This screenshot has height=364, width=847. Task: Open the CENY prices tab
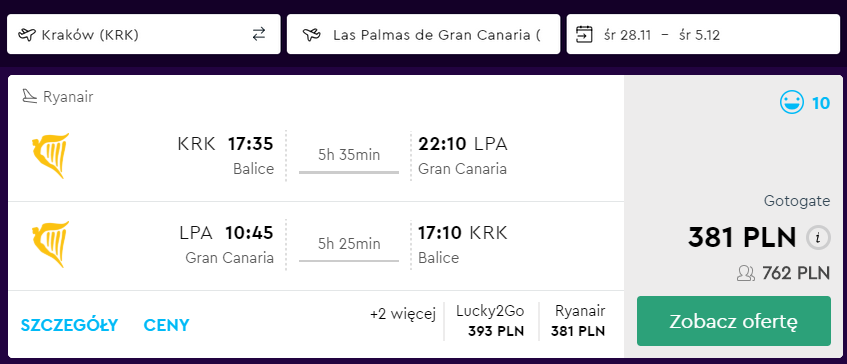pos(166,325)
